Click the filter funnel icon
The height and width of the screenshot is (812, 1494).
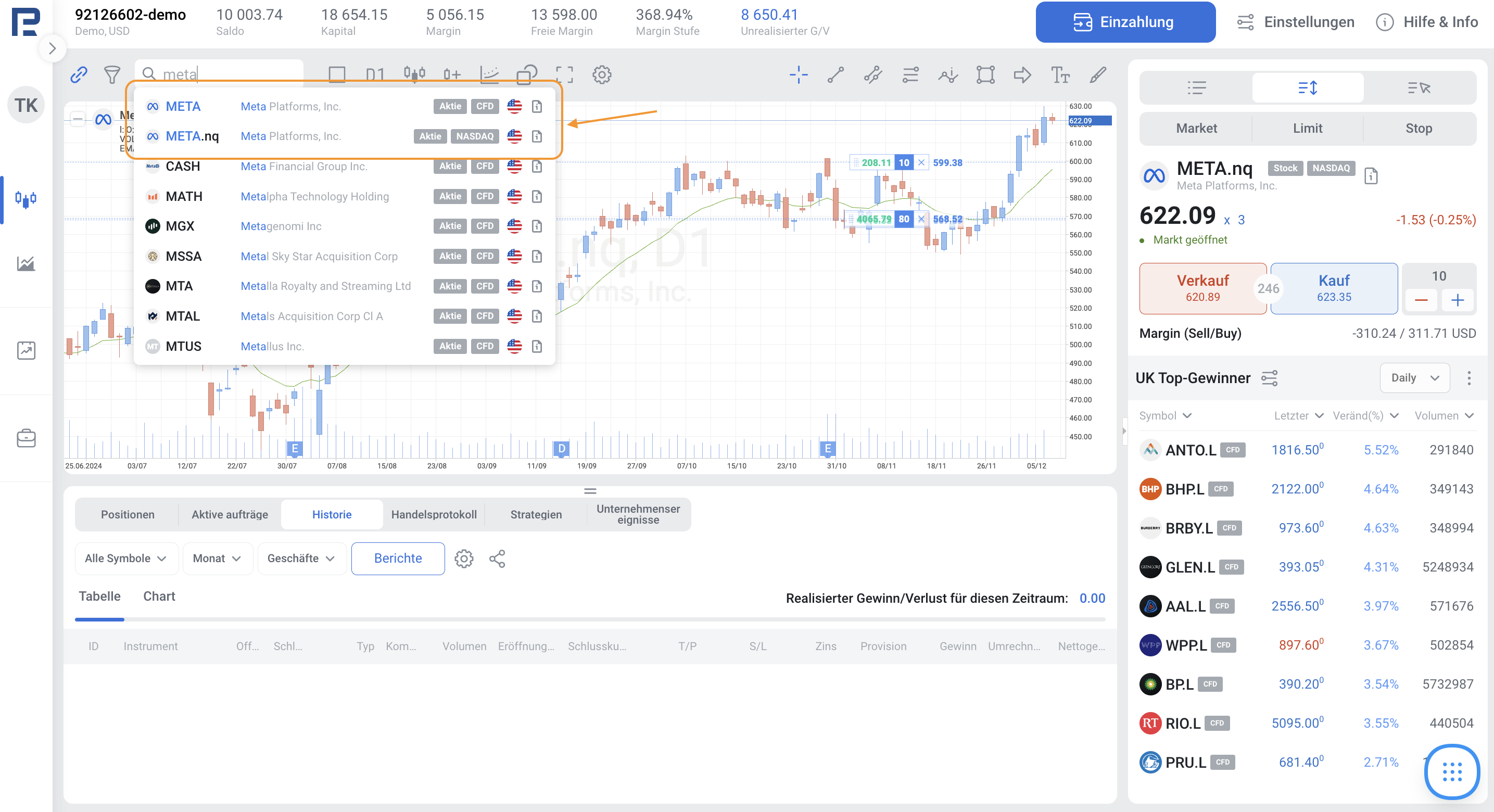click(x=112, y=75)
